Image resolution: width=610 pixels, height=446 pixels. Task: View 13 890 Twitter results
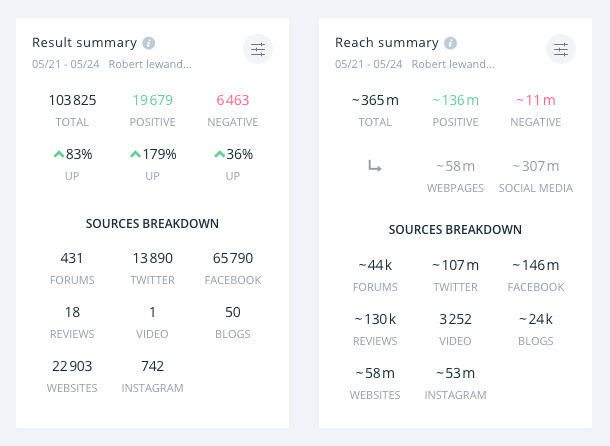152,258
